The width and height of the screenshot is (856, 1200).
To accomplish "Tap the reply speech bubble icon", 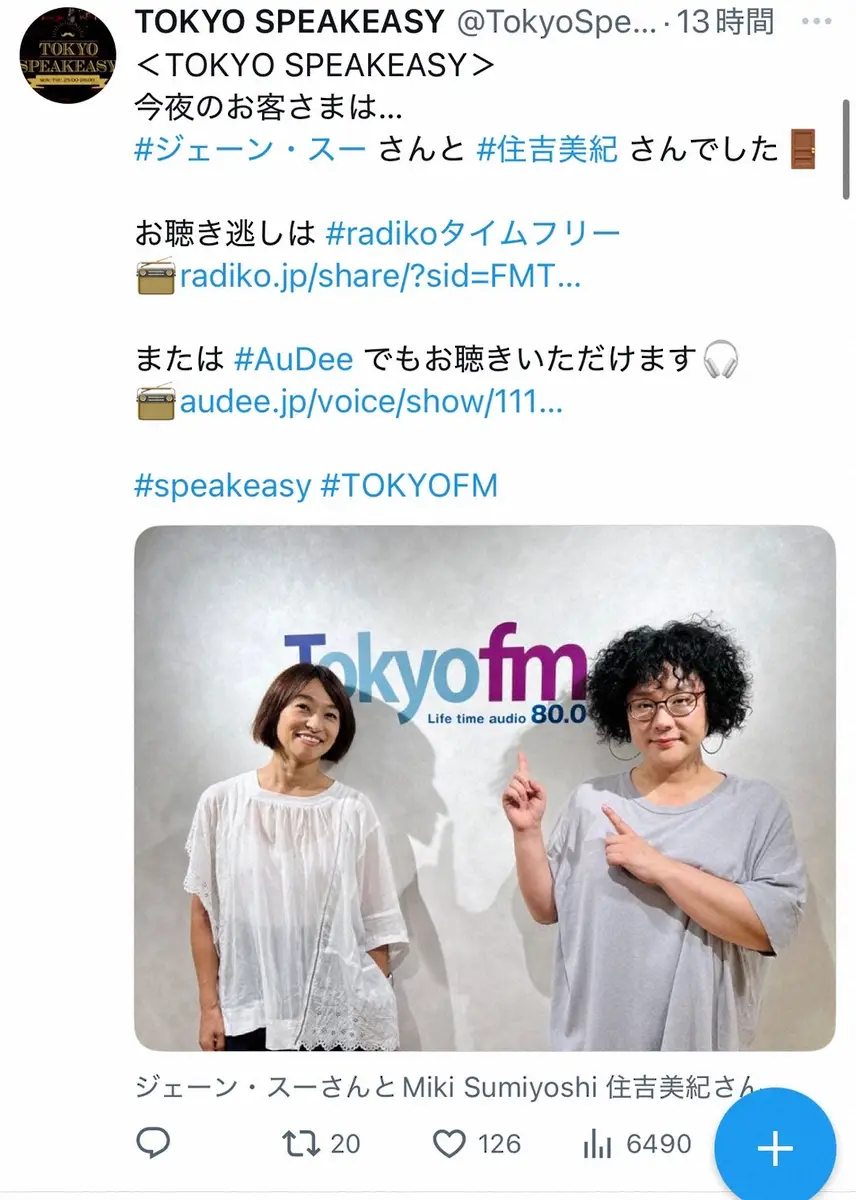I will pyautogui.click(x=155, y=1143).
